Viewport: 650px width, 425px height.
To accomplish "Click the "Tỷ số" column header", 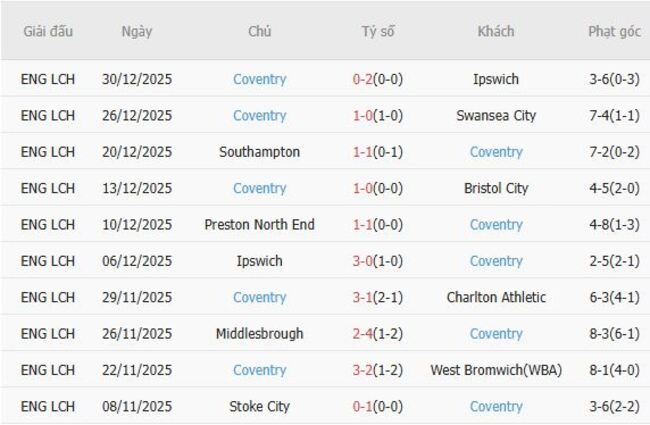I will tap(378, 32).
